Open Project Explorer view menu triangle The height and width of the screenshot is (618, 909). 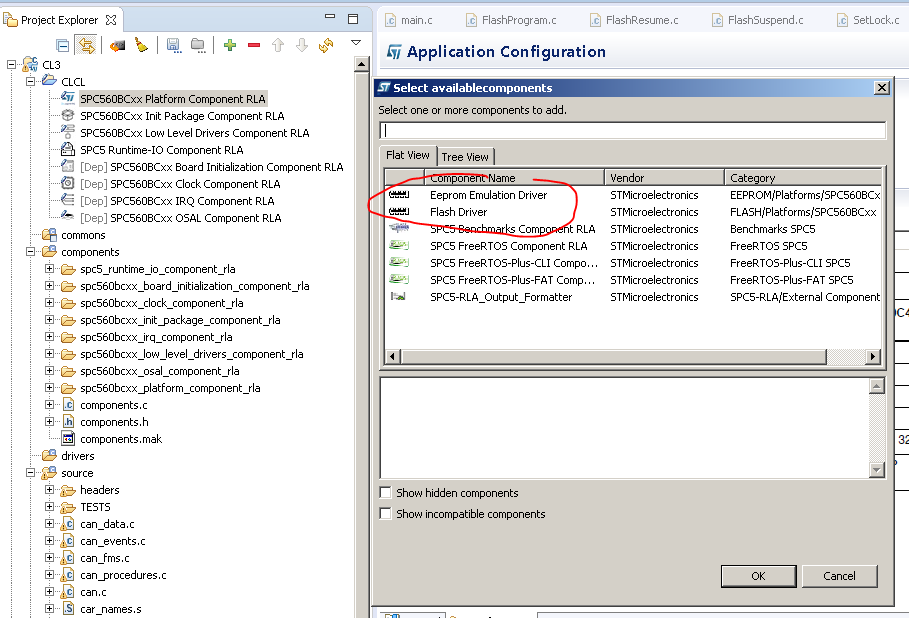(356, 42)
